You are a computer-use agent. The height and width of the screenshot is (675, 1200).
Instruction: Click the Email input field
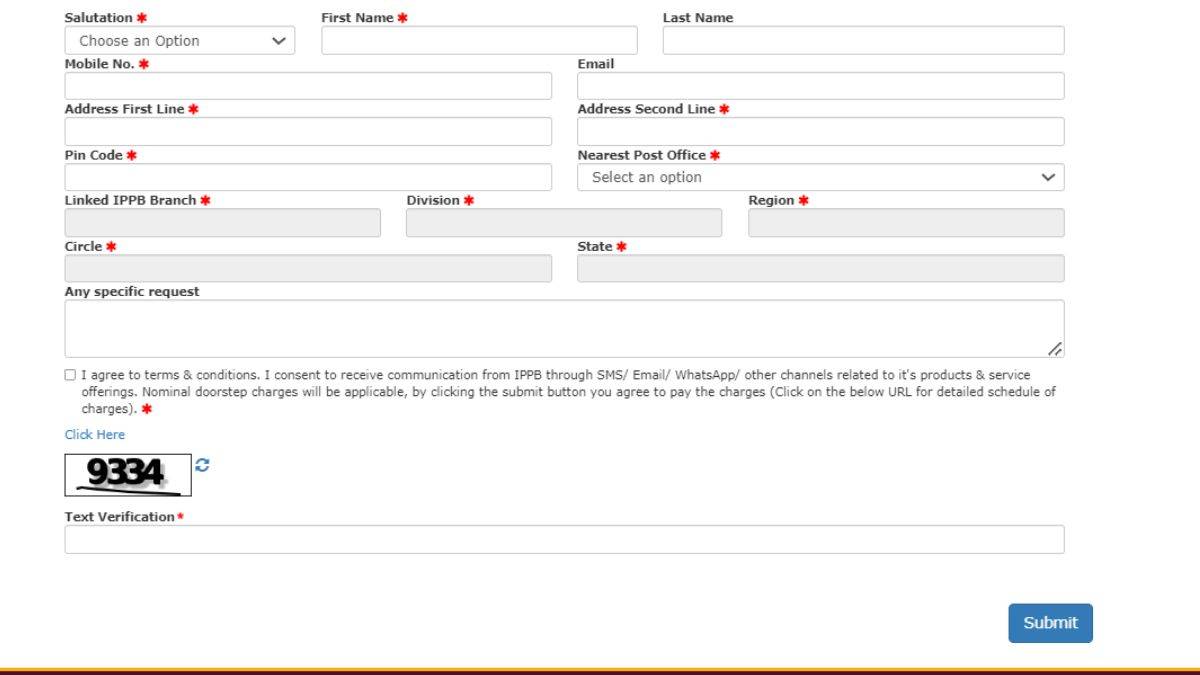(x=820, y=86)
